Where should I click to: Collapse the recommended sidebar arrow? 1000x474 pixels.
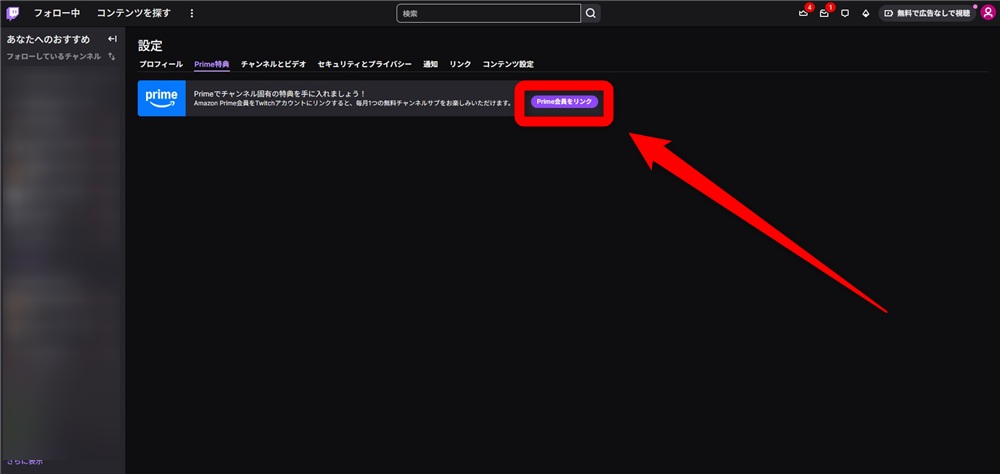click(x=112, y=40)
